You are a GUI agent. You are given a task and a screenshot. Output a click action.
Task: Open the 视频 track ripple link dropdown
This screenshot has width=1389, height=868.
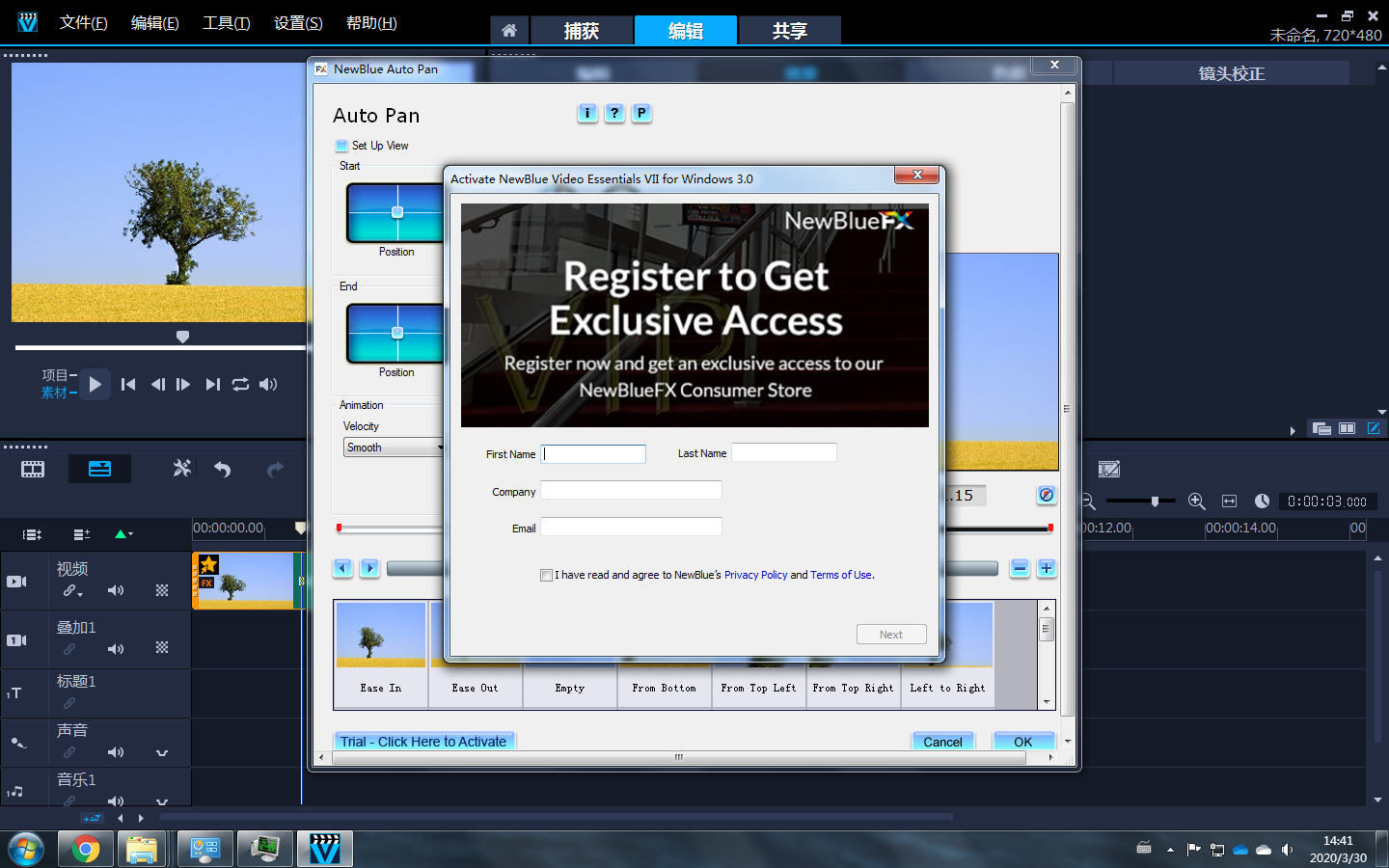click(x=73, y=590)
